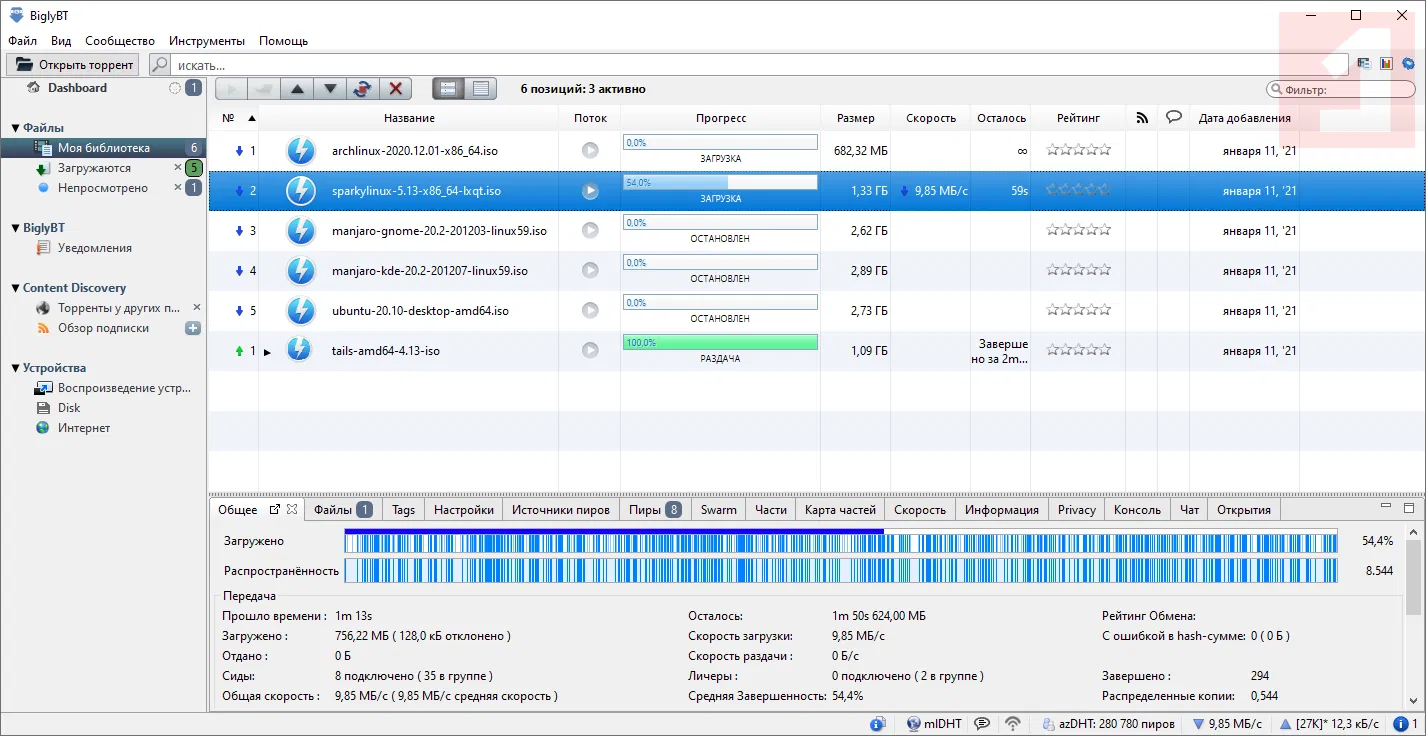Screen dimensions: 1426x736
Task: Collapse the Файлы sidebar section
Action: 16,128
